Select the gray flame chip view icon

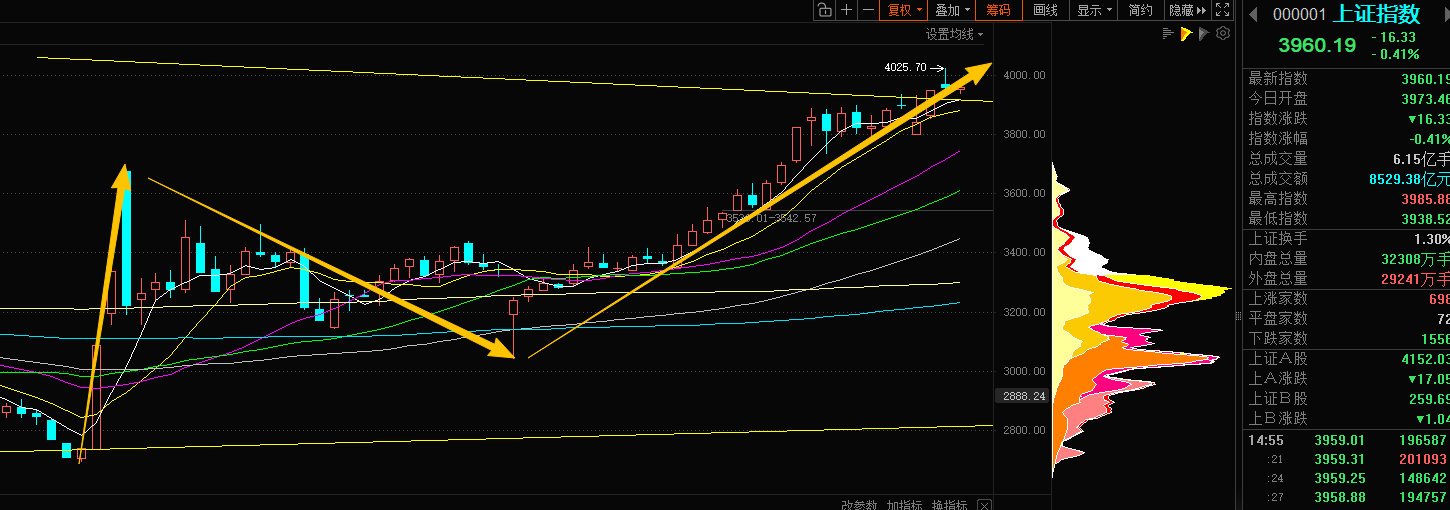[x=1204, y=34]
